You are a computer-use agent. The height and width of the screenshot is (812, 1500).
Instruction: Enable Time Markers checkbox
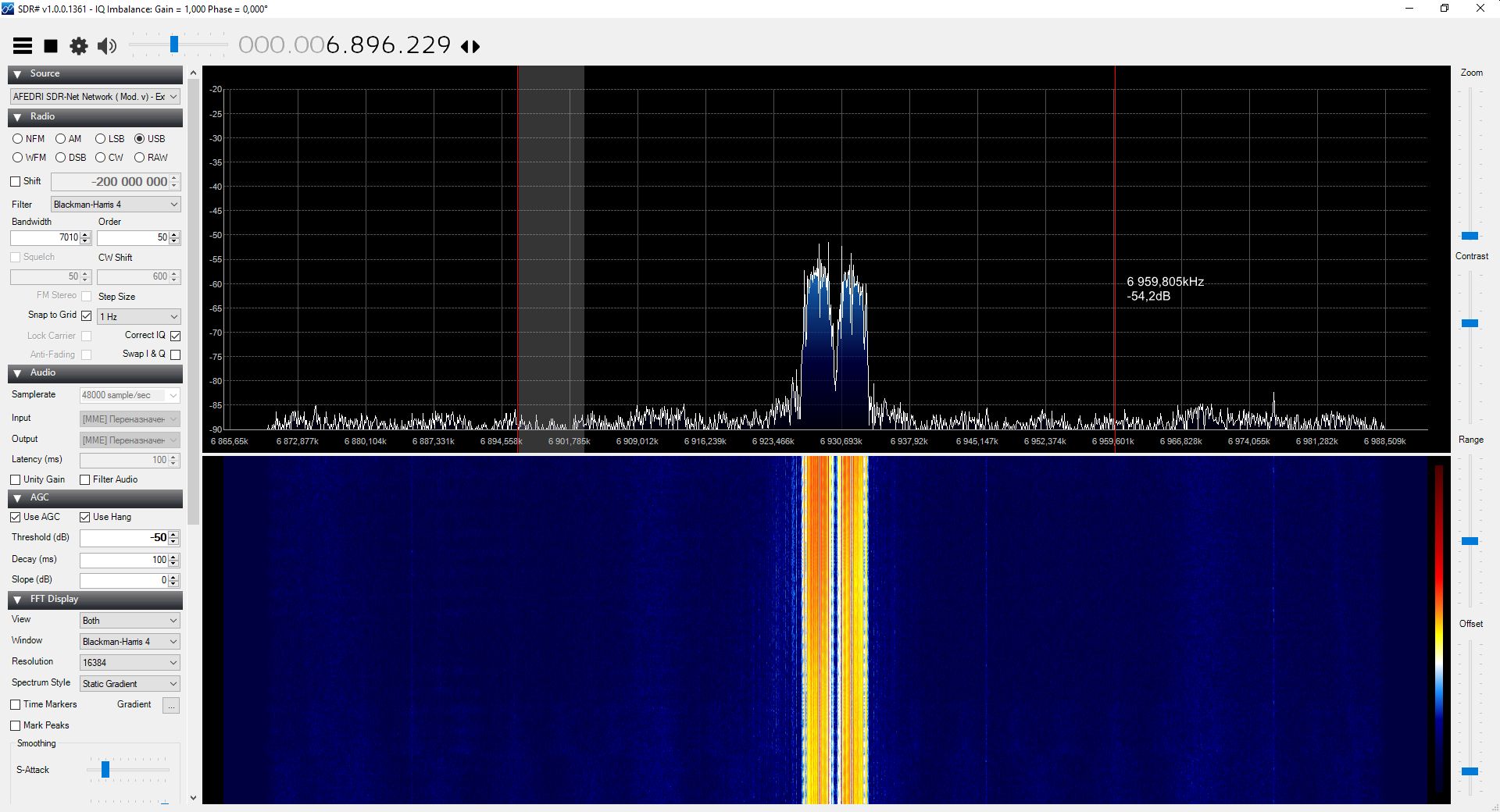point(16,705)
